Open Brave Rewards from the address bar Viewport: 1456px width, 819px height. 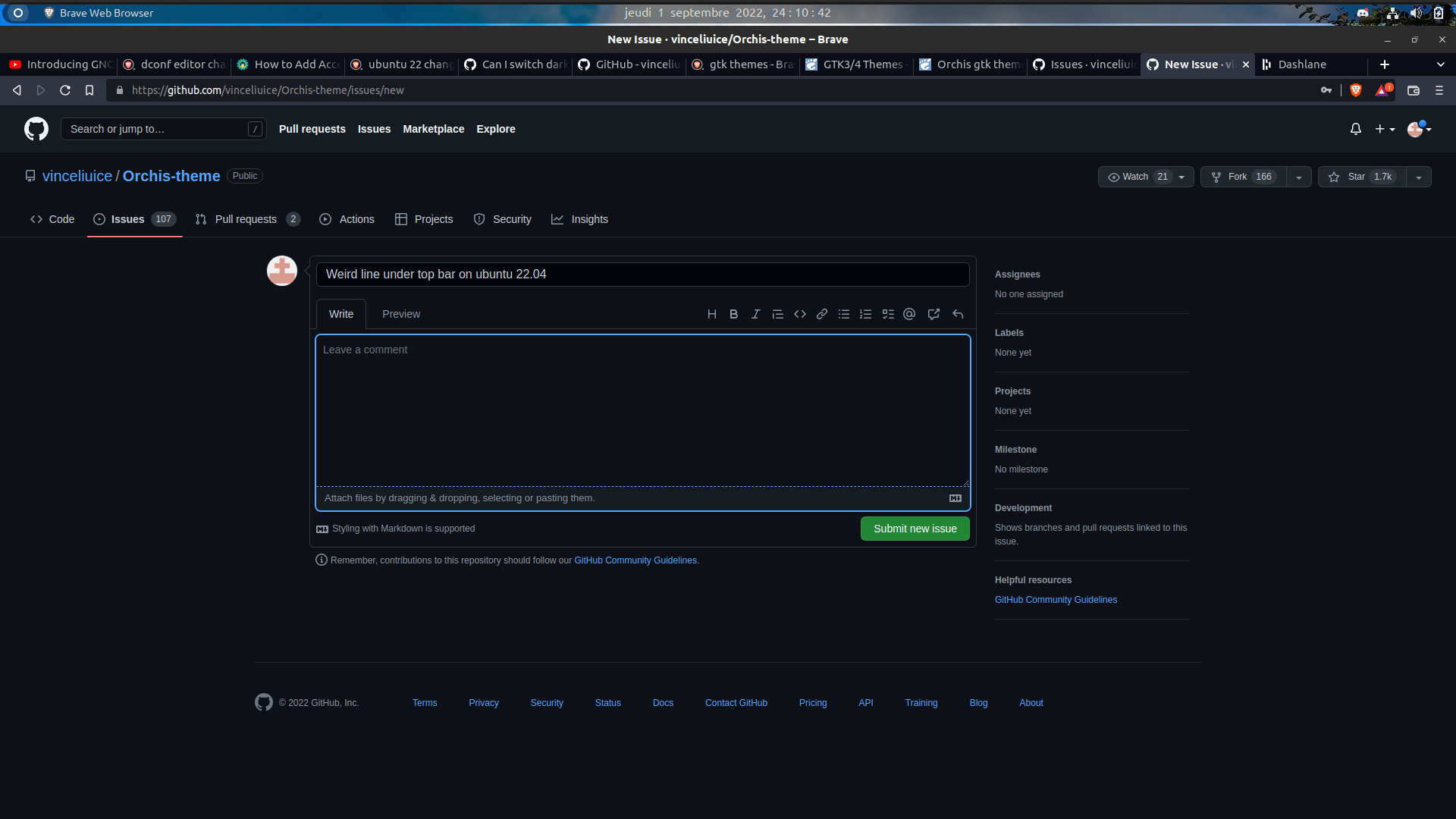[x=1382, y=89]
